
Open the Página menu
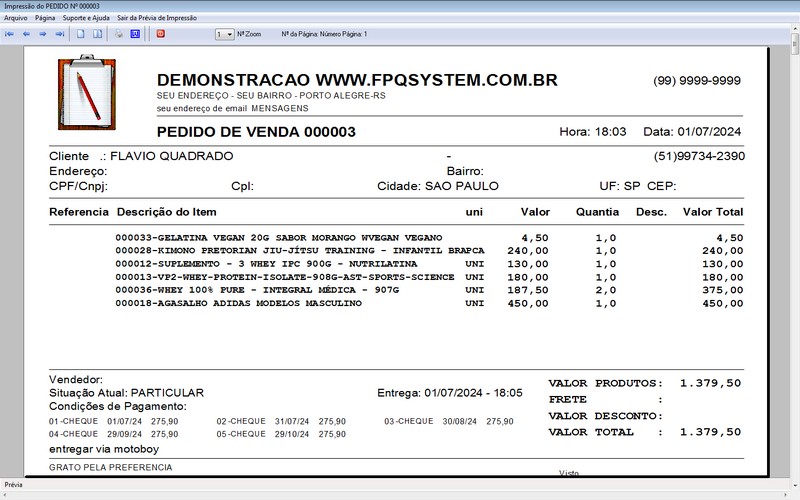45,18
